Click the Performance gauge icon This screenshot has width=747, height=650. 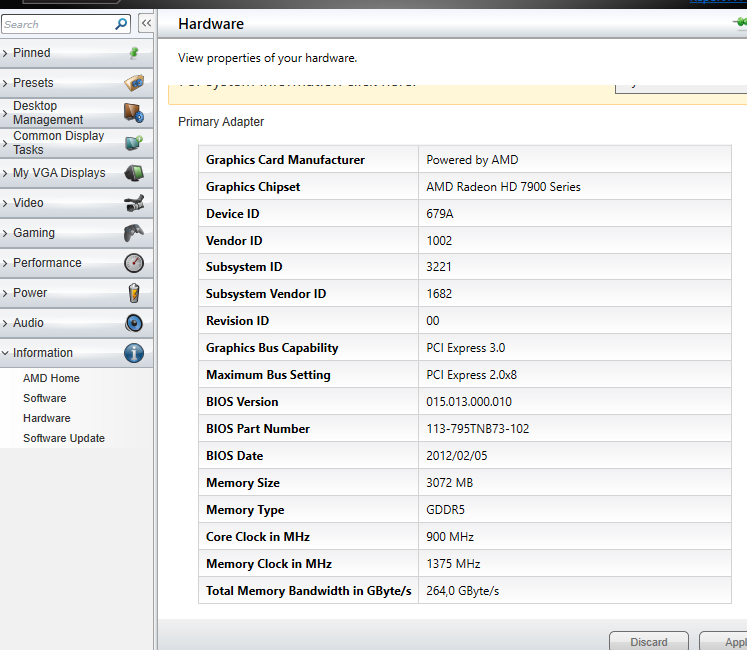(x=134, y=263)
